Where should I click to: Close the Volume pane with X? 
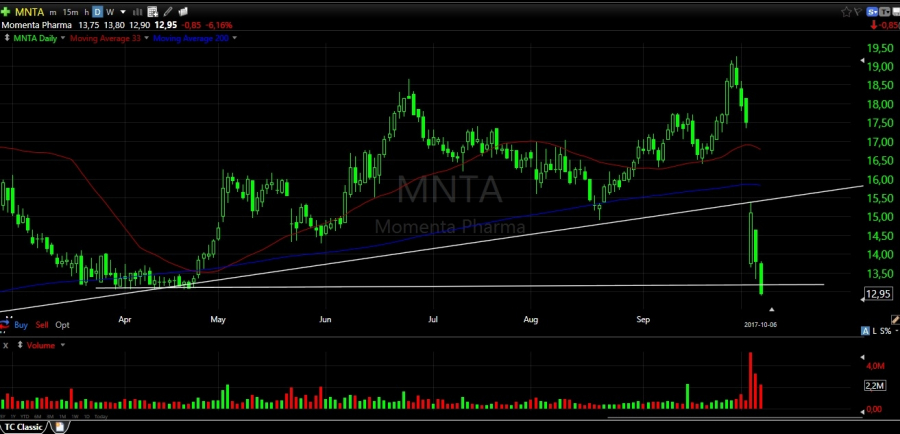(x=5, y=346)
